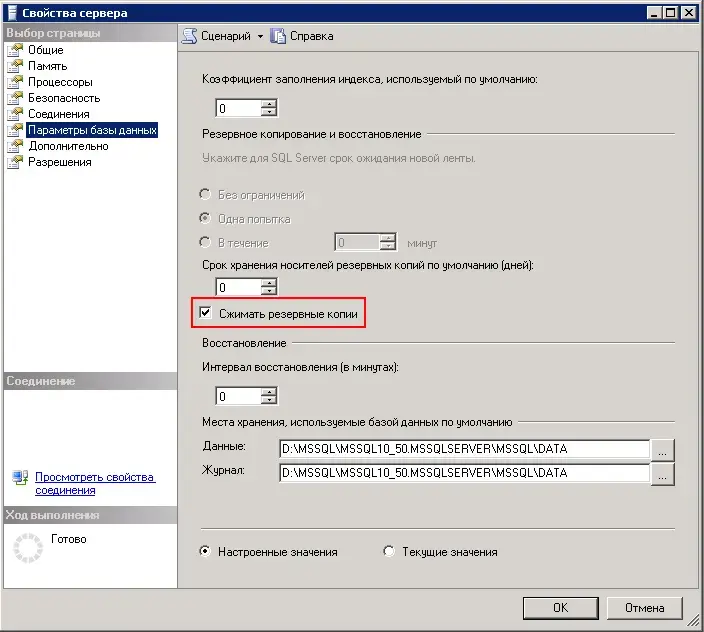Select the Безопасность page
The image size is (704, 632).
click(63, 98)
